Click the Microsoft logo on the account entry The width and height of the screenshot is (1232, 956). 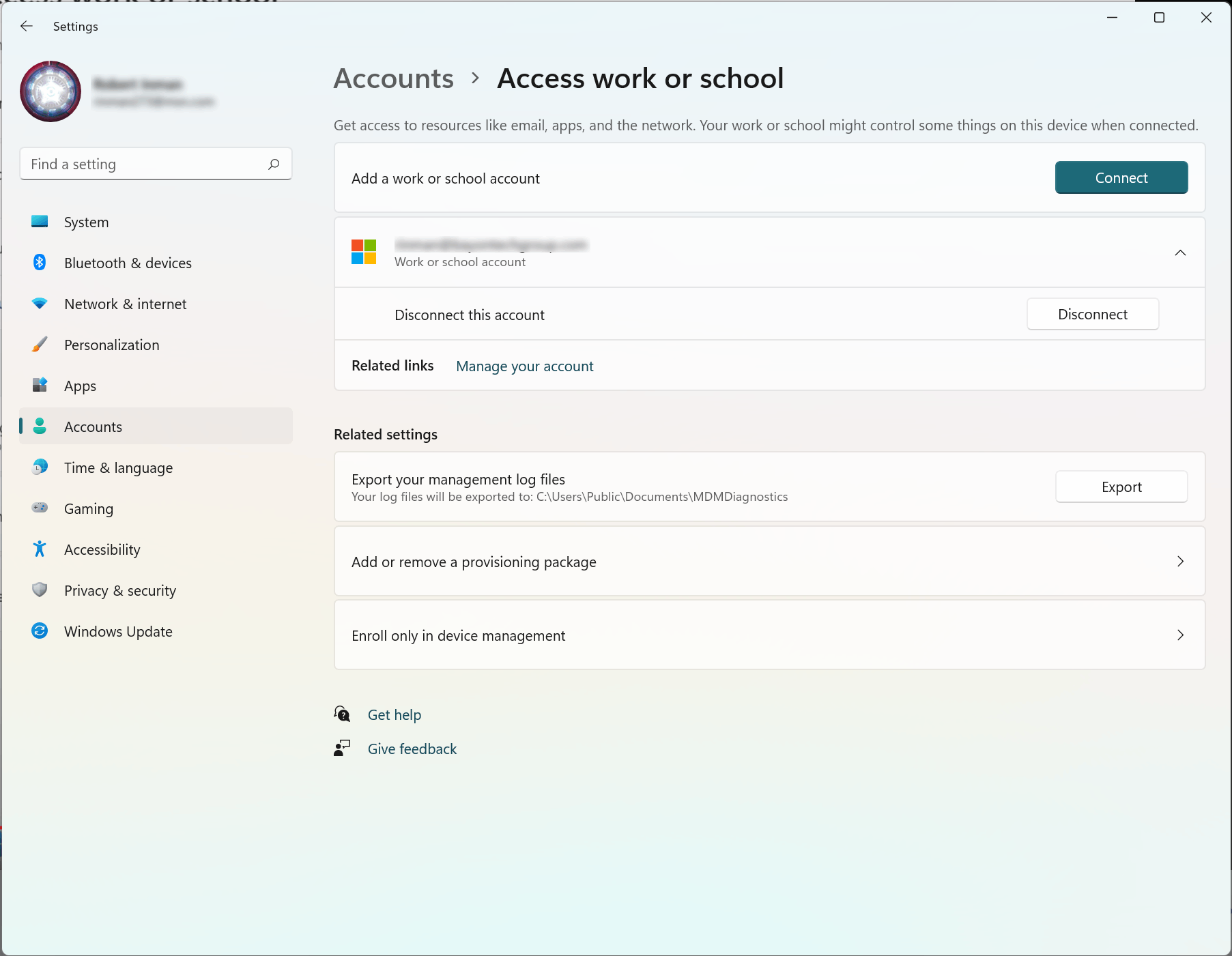(363, 252)
